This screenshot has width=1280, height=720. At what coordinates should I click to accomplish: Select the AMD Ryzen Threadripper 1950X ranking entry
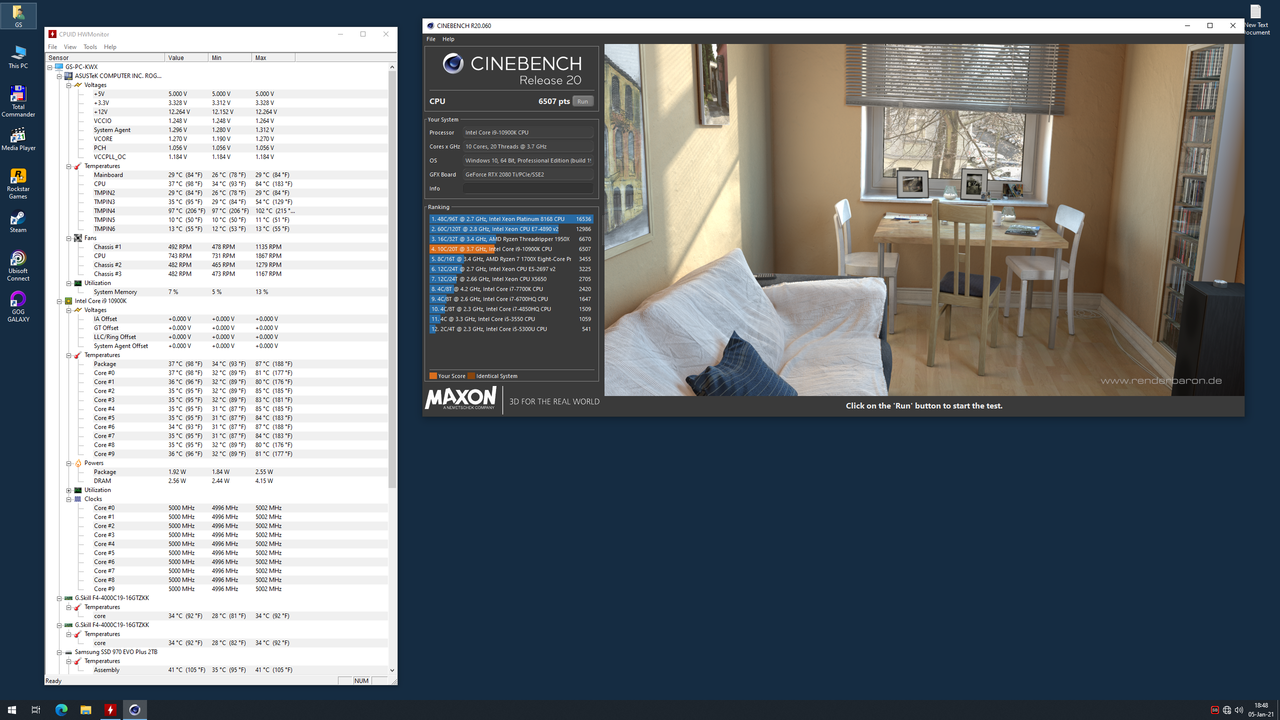[511, 239]
